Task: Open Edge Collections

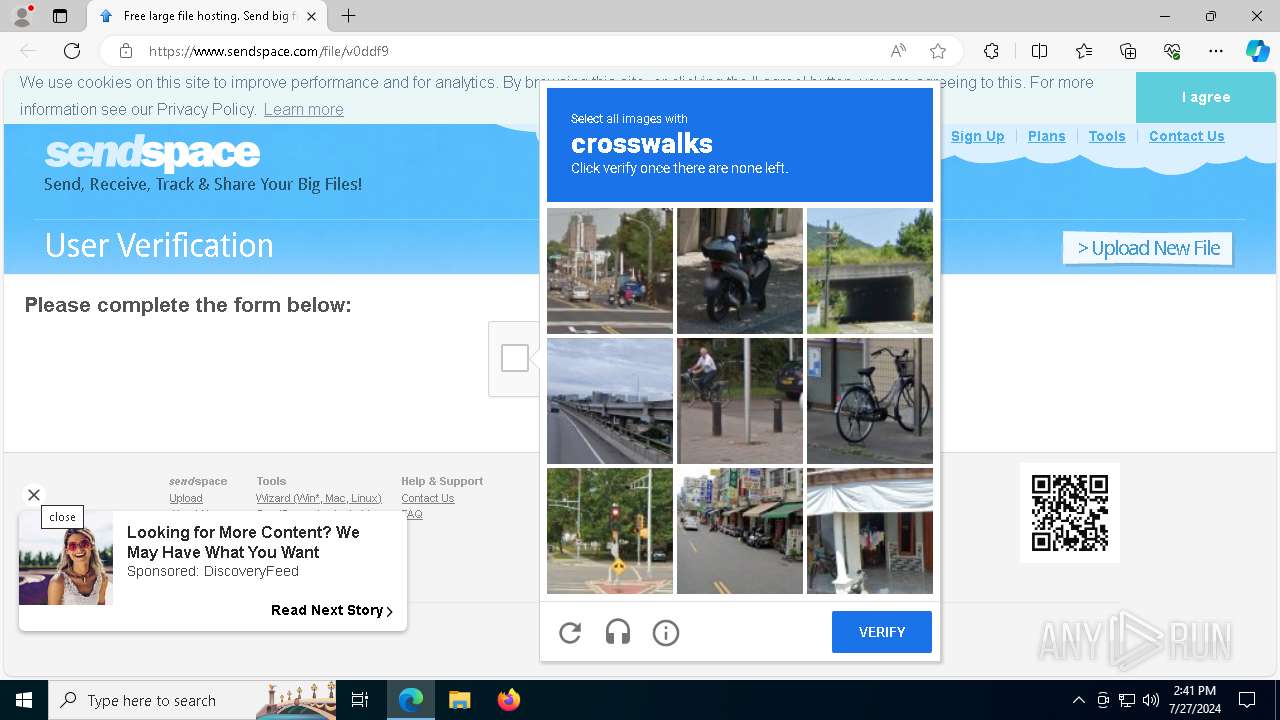Action: click(x=1128, y=51)
